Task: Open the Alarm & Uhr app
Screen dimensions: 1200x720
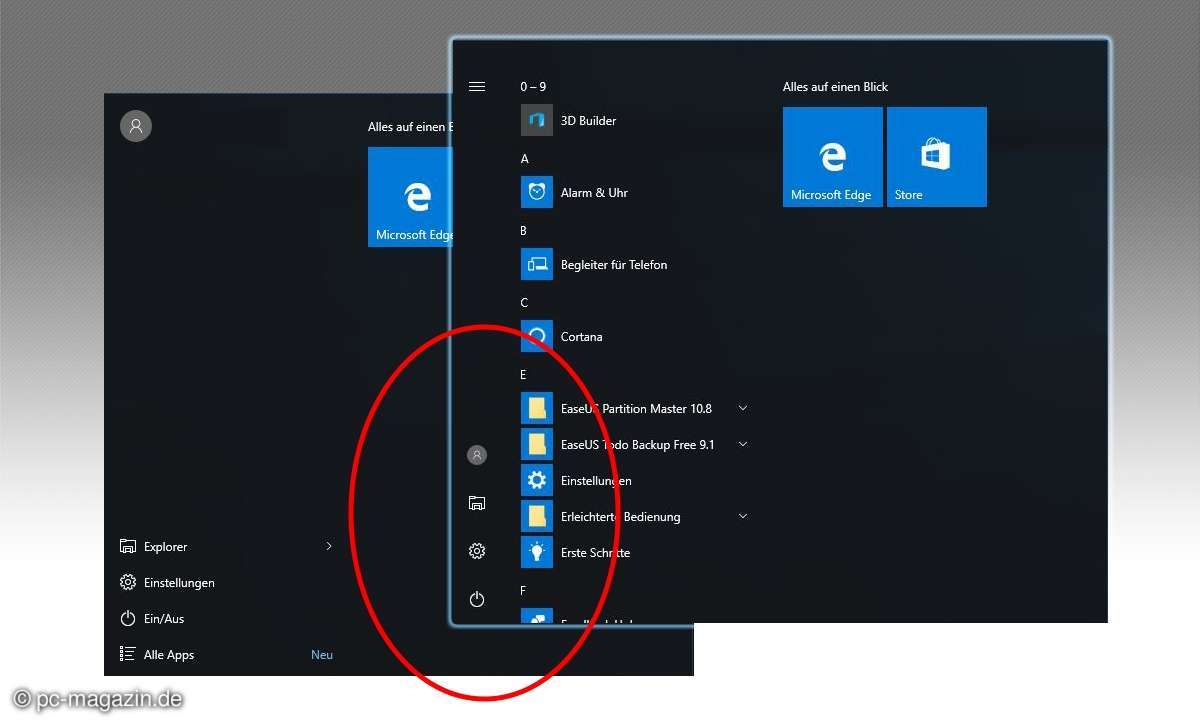Action: point(593,193)
